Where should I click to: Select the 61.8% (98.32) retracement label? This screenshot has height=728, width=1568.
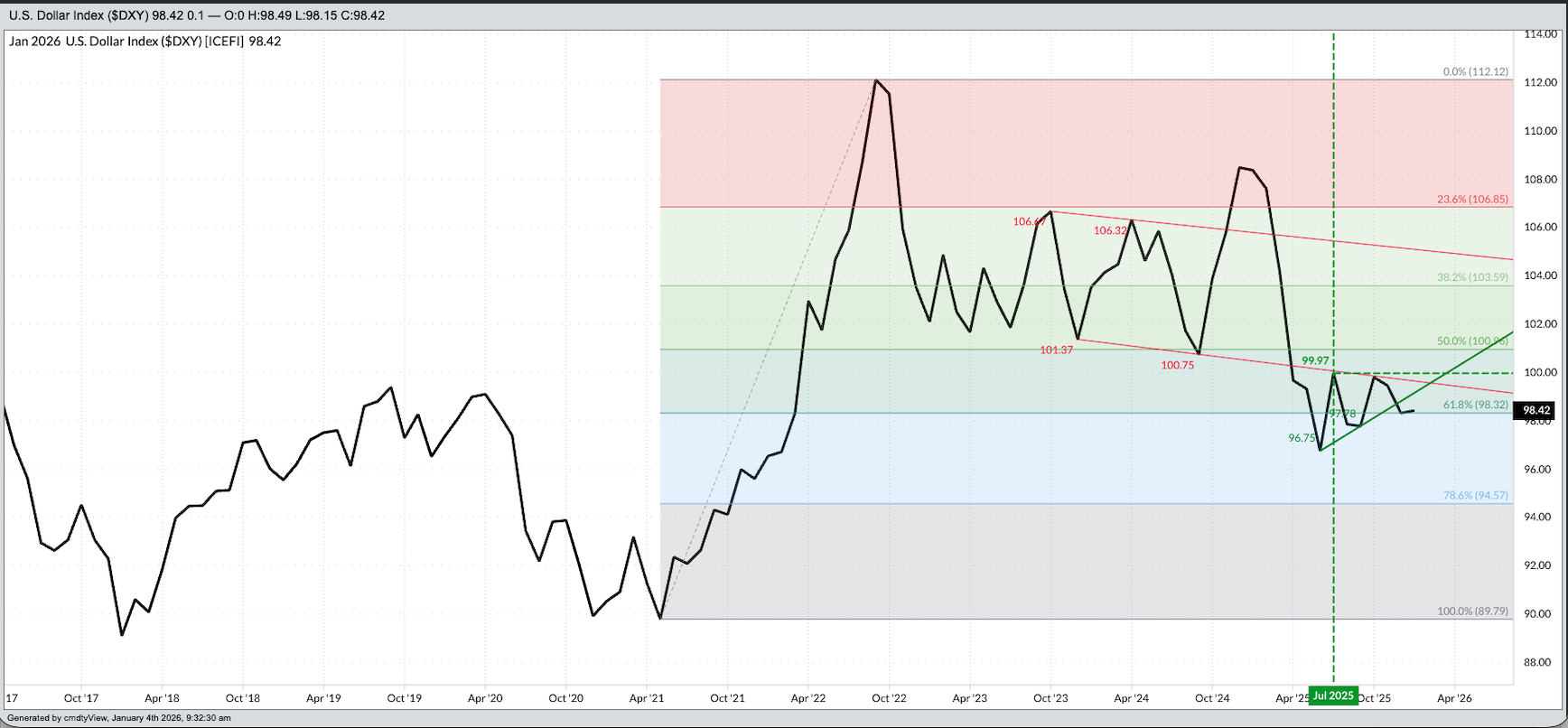[1475, 405]
